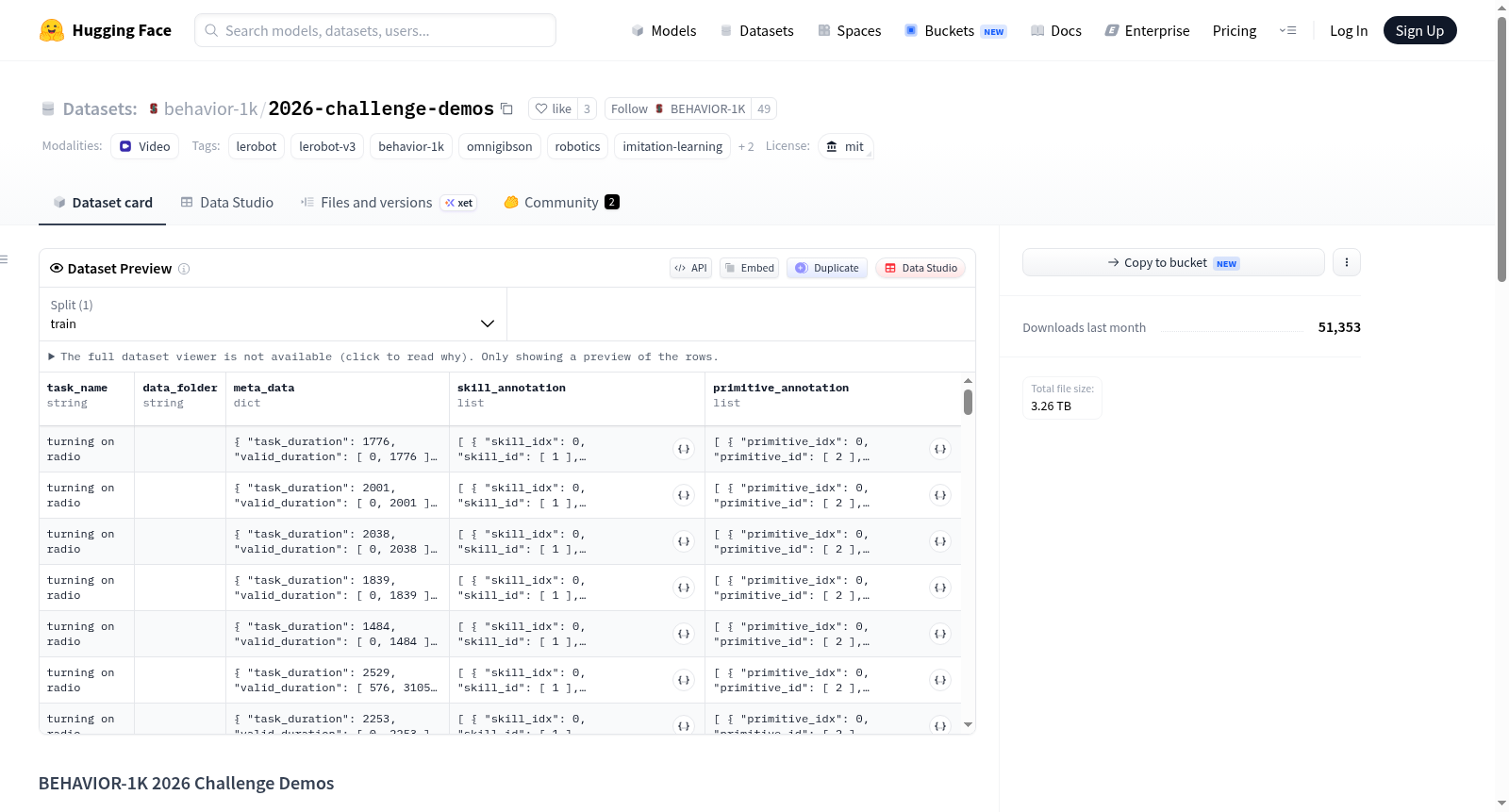
Task: Open Enterprise in the top navigation
Action: point(1147,30)
